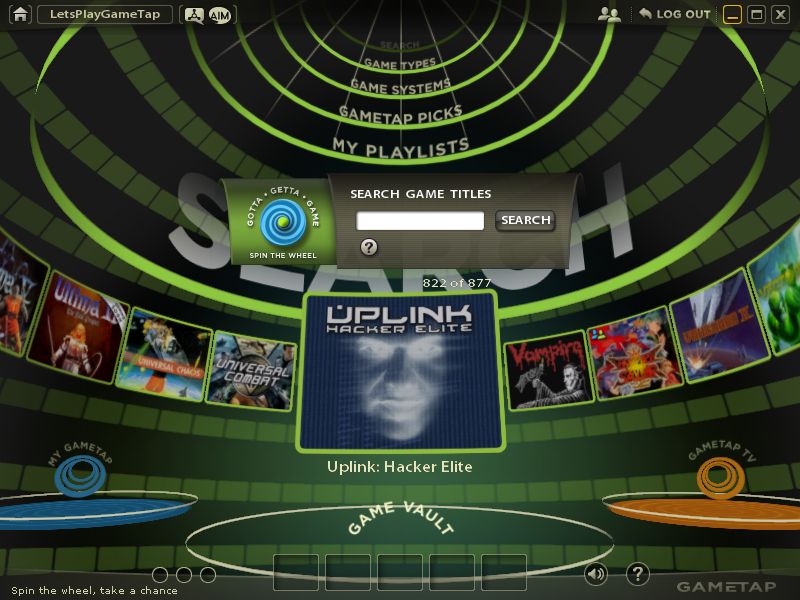Select the Universal Chaos game cover
800x600 pixels.
pyautogui.click(x=162, y=355)
